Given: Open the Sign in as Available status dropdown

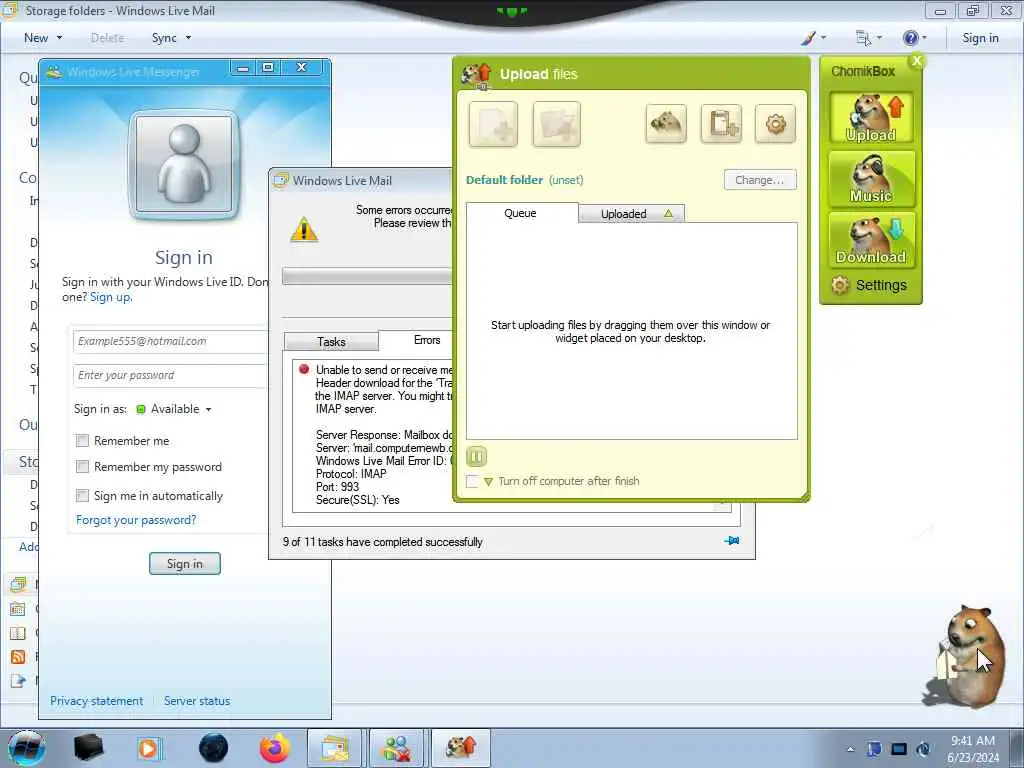Looking at the screenshot, I should [x=174, y=409].
